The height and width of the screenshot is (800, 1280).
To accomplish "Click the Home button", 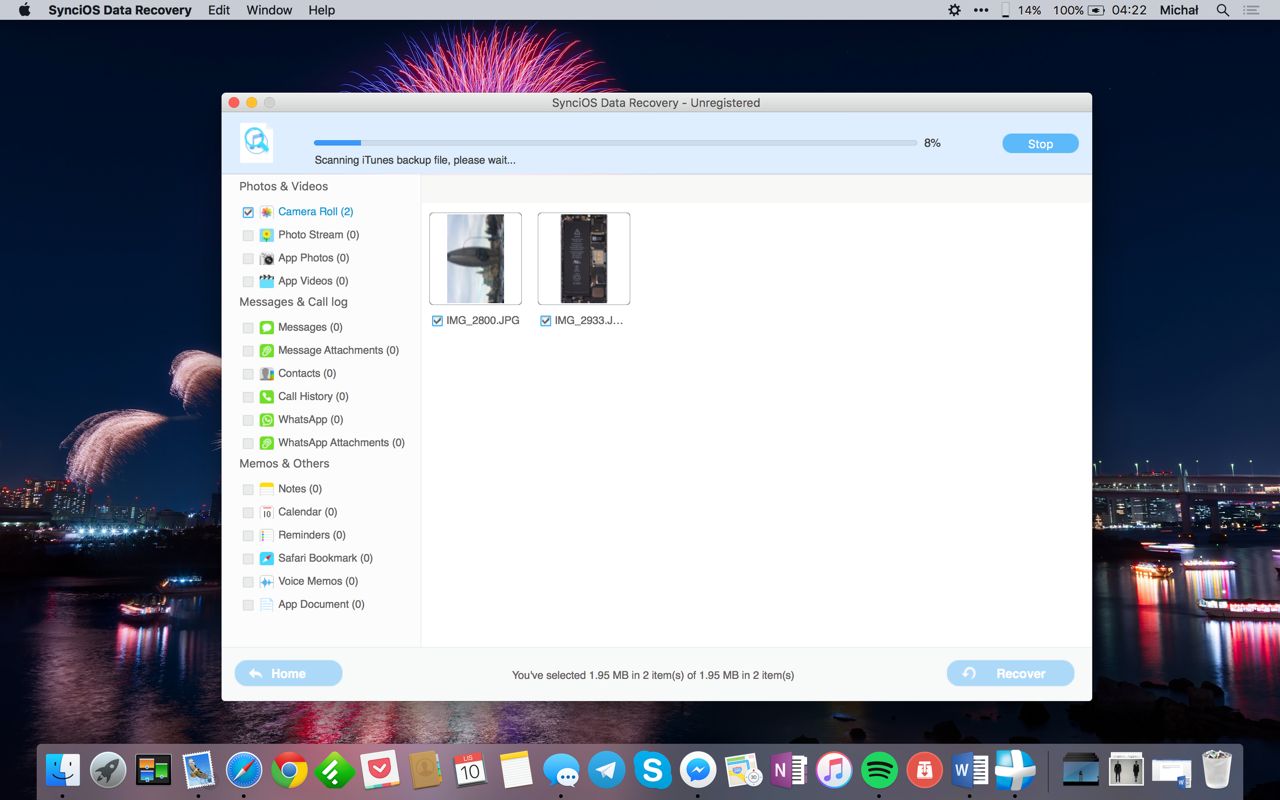I will coord(288,673).
